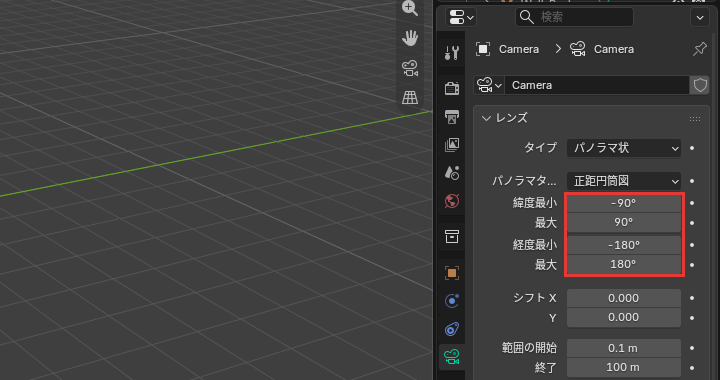
Task: Open the Render properties tab
Action: (x=452, y=88)
